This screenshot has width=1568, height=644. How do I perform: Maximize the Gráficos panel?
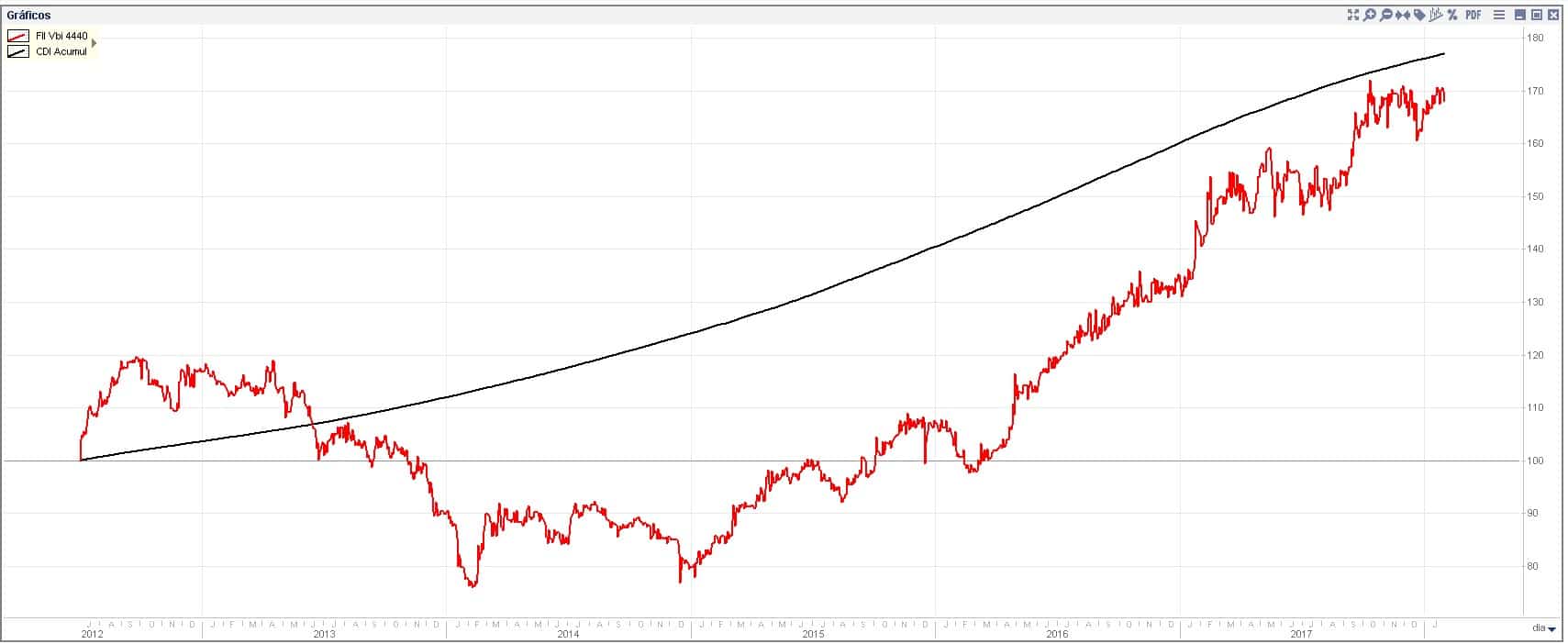pyautogui.click(x=1537, y=15)
